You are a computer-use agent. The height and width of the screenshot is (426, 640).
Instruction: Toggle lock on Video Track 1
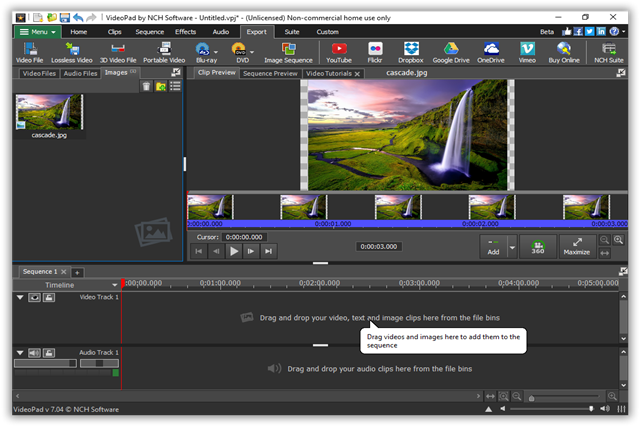tap(49, 297)
